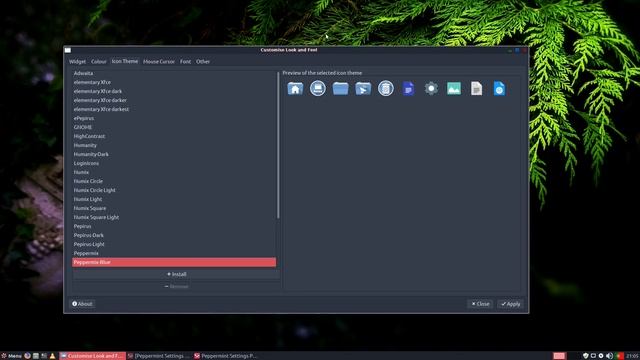
Task: Choose the Papirus-Light icon theme
Action: pyautogui.click(x=174, y=244)
